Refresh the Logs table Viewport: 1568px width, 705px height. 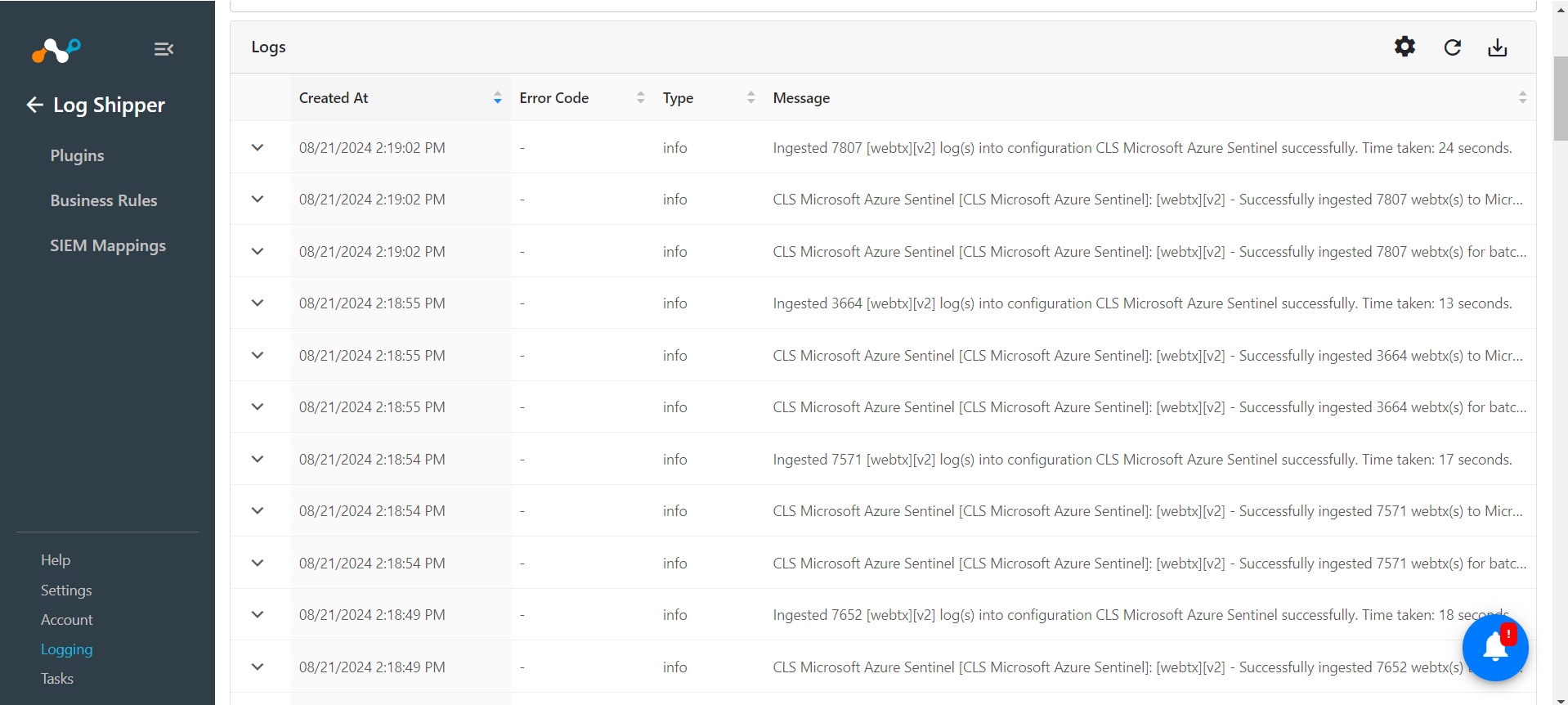tap(1452, 47)
